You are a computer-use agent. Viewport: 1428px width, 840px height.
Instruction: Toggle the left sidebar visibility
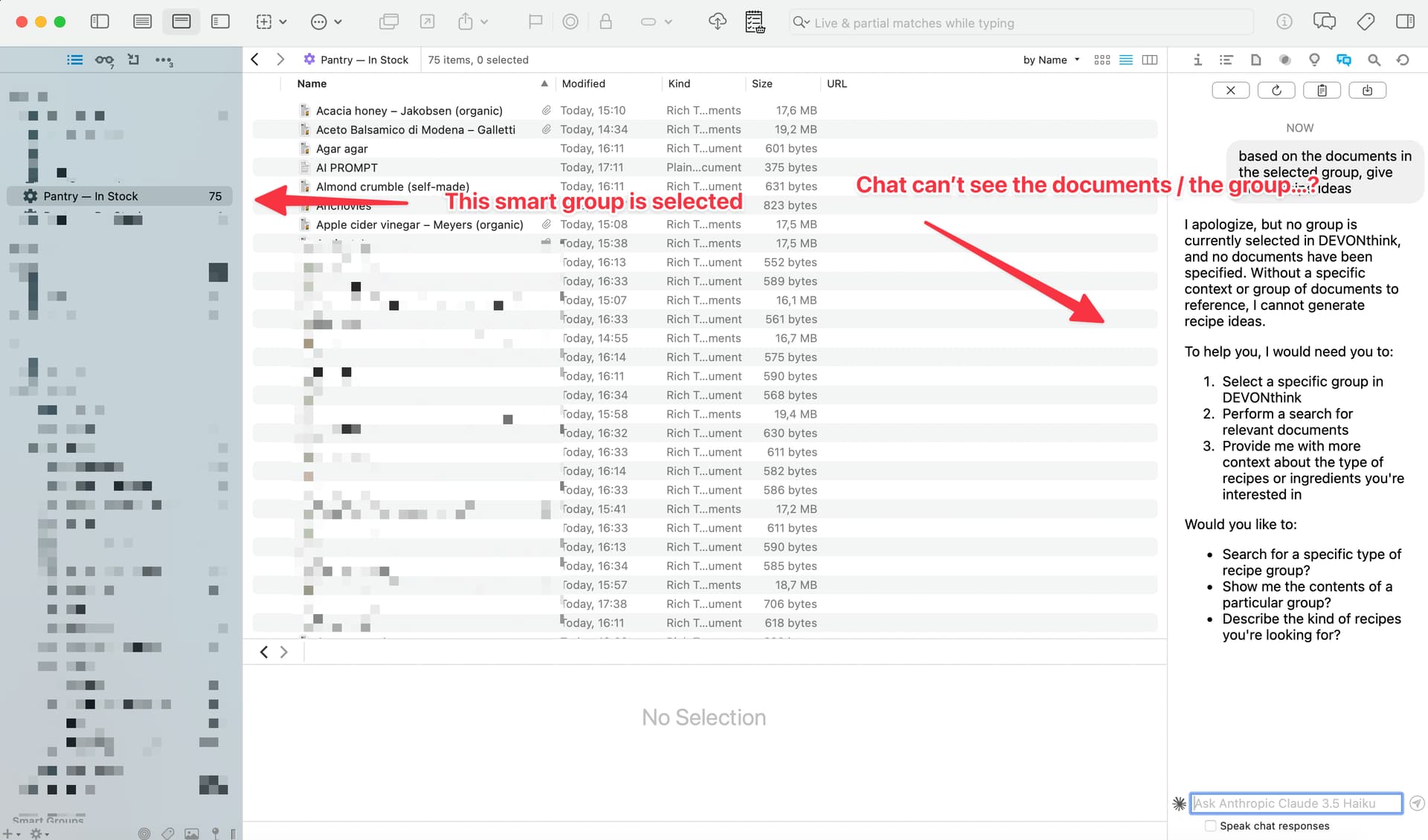100,22
